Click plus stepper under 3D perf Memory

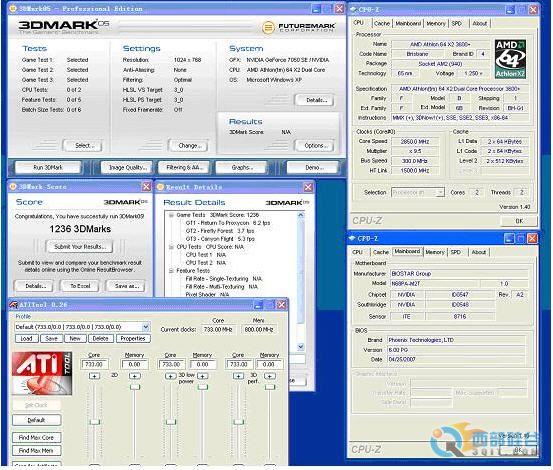coord(270,376)
